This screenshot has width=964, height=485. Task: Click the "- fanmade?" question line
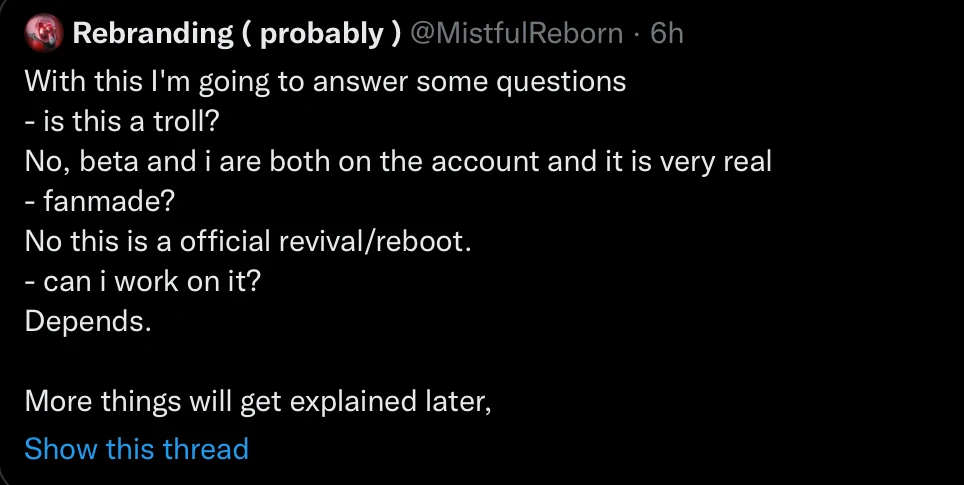tap(99, 201)
